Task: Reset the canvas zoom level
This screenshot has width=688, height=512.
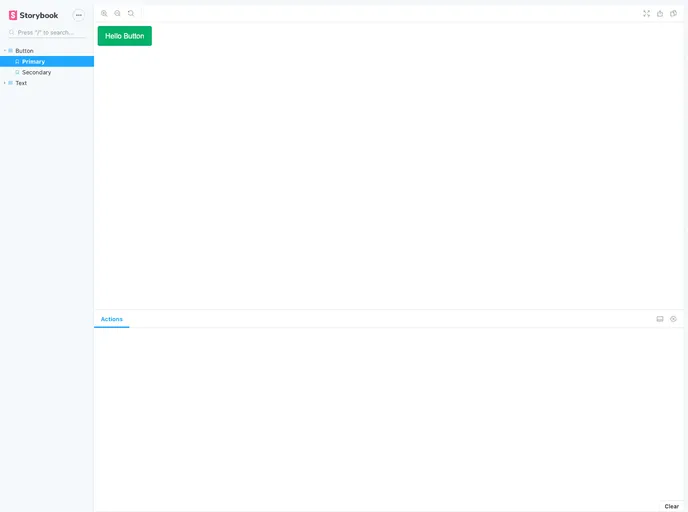Action: [131, 13]
